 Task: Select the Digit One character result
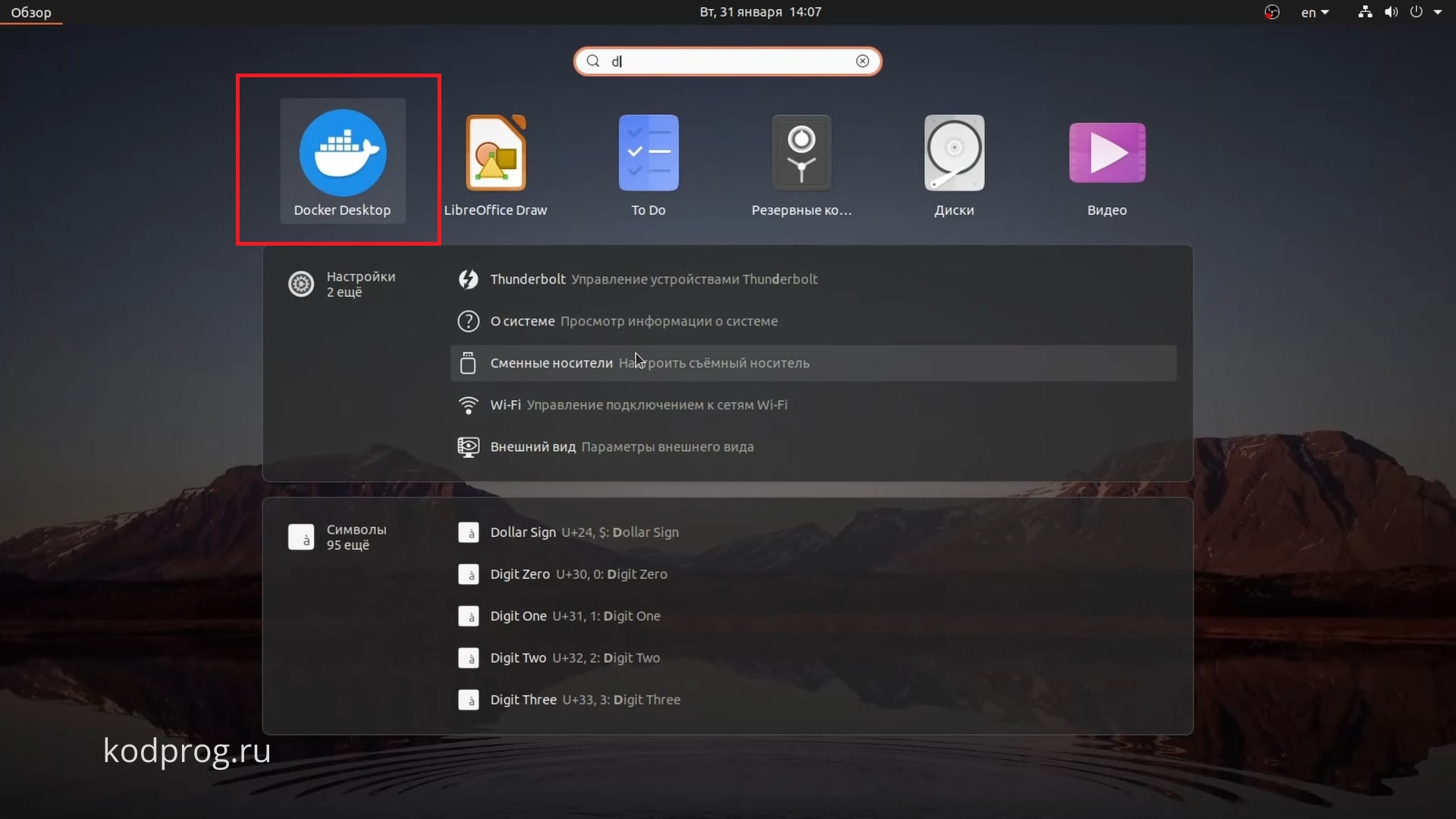[x=813, y=616]
